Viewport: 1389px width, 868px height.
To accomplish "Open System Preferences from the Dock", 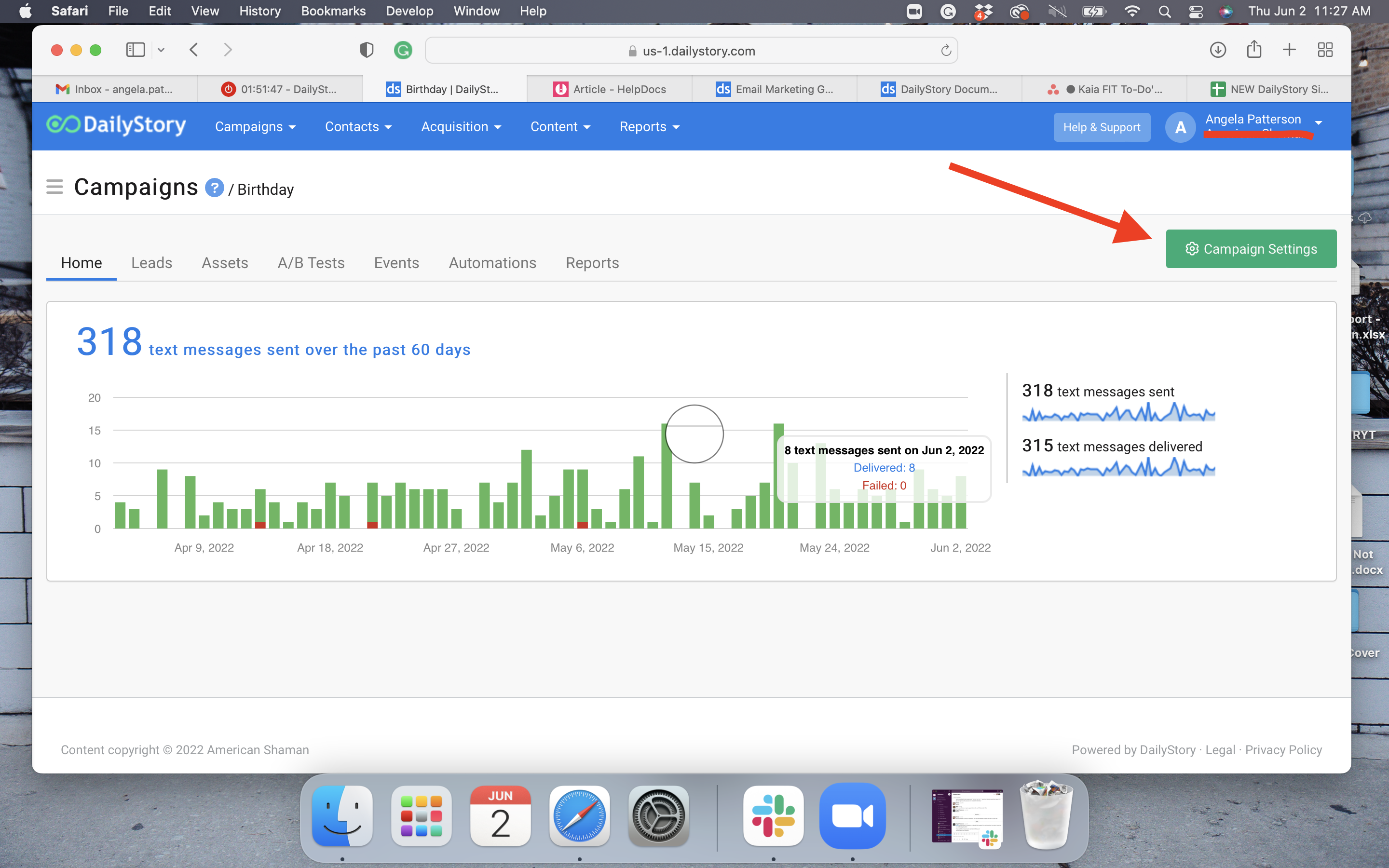I will pyautogui.click(x=658, y=816).
